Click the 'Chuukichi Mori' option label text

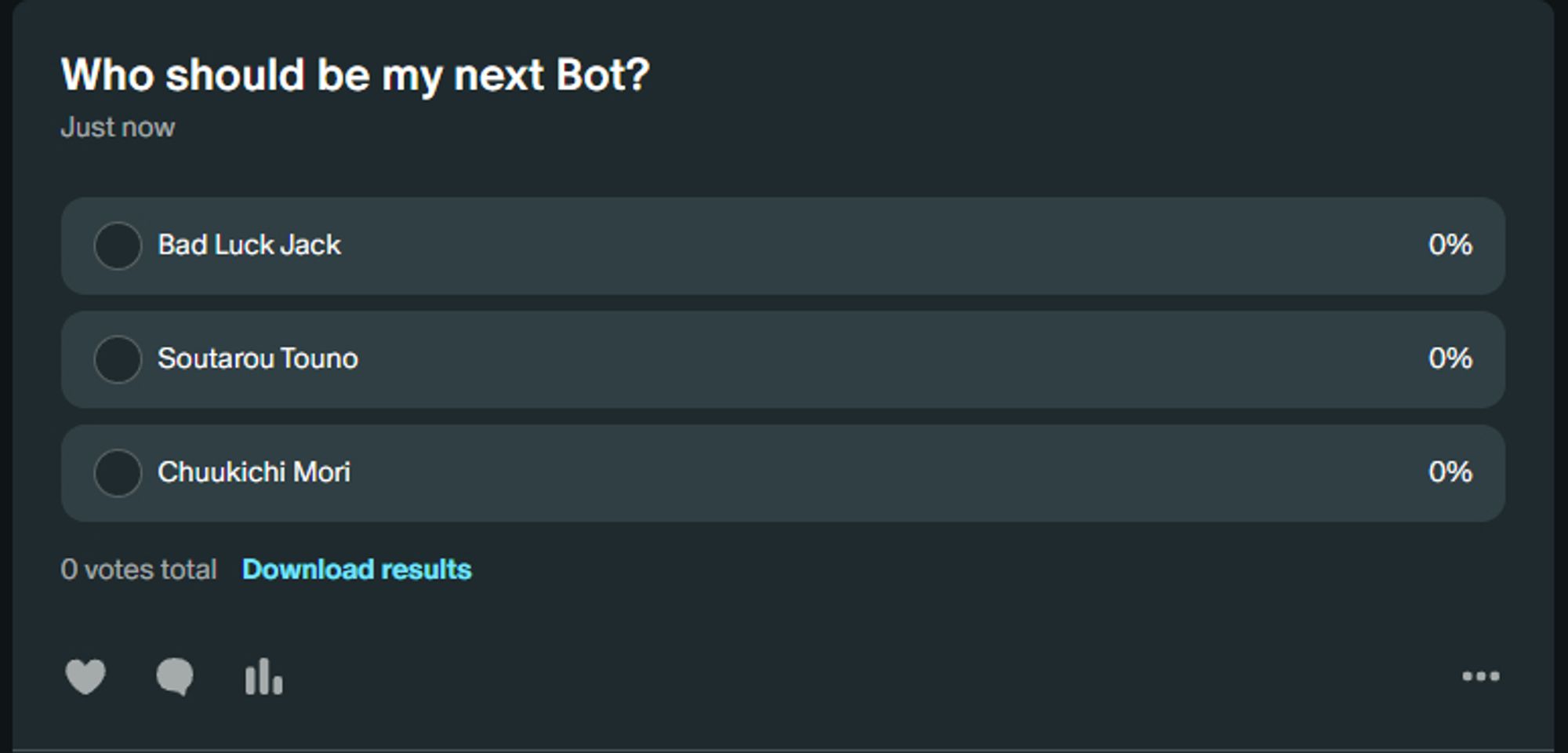click(x=254, y=473)
